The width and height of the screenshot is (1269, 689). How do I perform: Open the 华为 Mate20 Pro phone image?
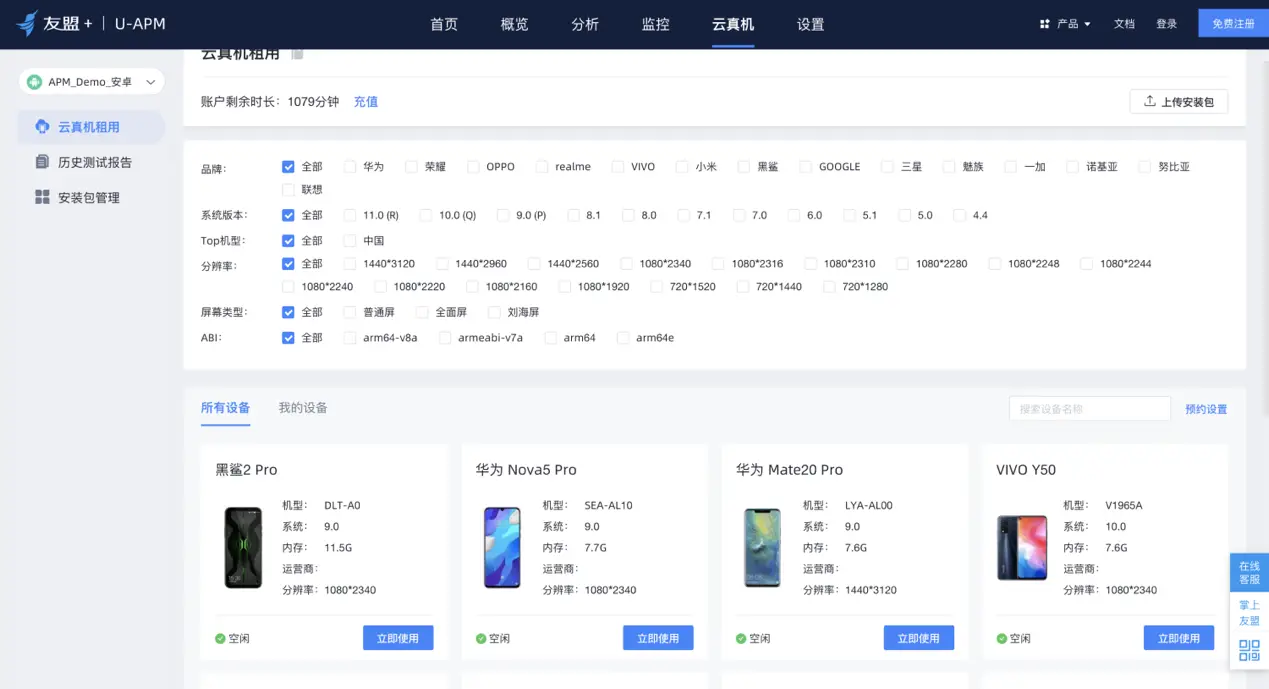[x=762, y=547]
